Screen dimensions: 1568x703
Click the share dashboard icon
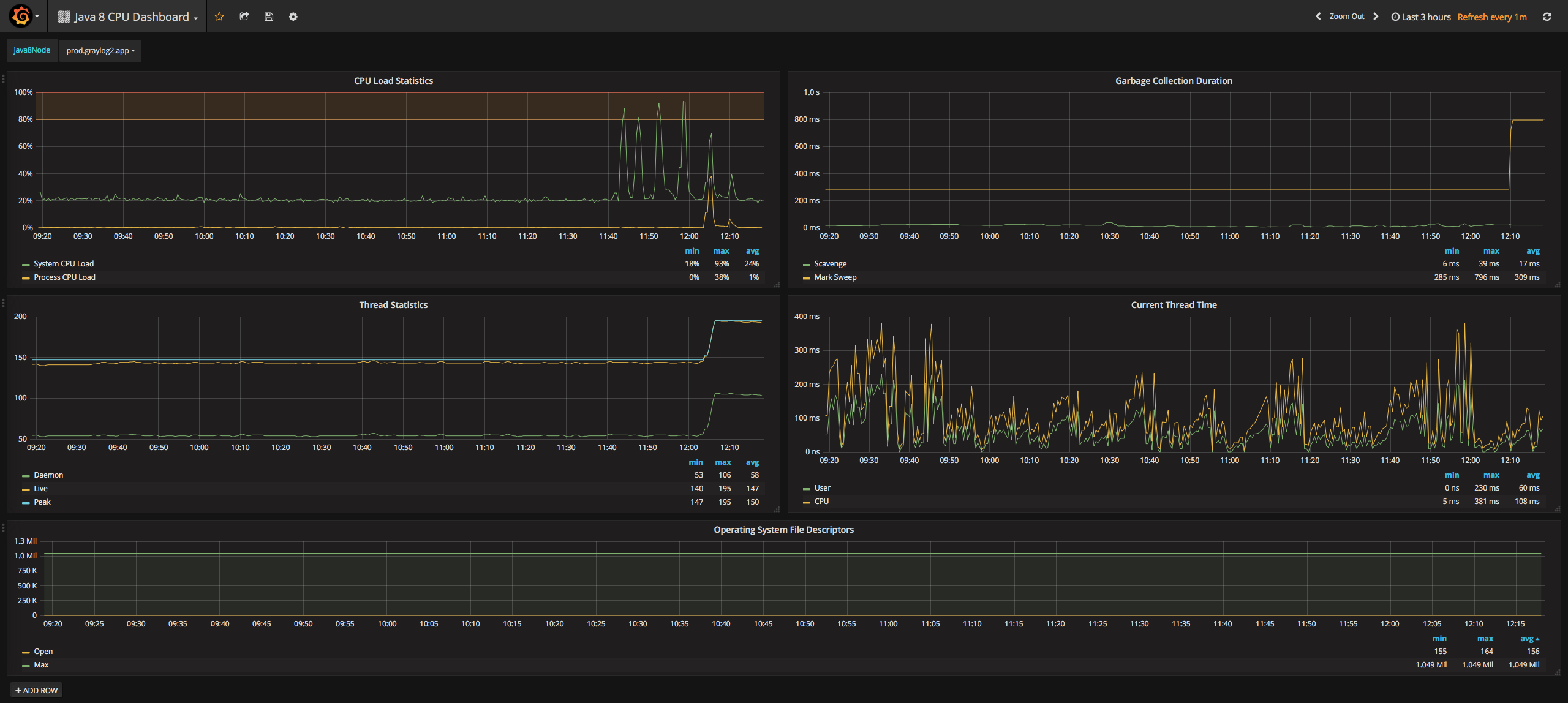click(x=244, y=17)
